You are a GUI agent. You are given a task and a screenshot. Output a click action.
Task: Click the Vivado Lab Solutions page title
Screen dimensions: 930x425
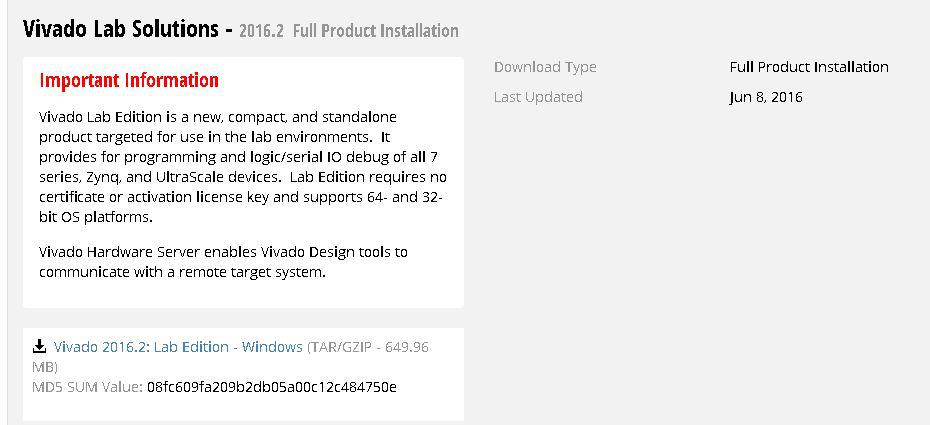pos(120,28)
